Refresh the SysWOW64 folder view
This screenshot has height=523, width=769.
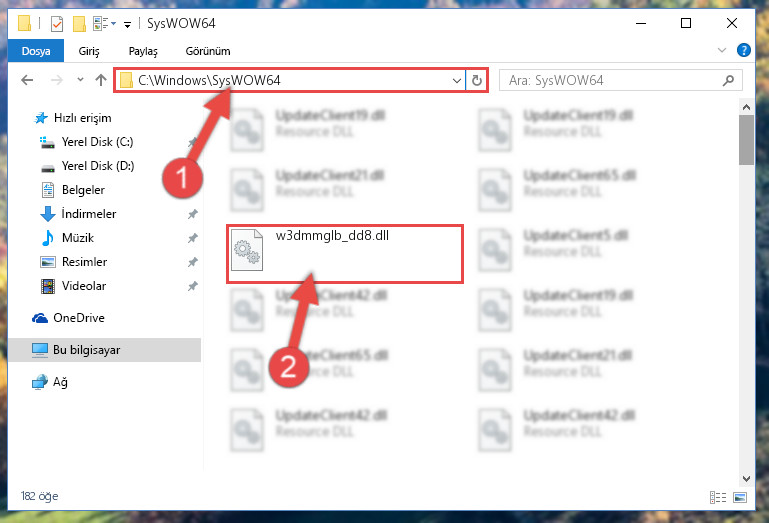point(477,80)
